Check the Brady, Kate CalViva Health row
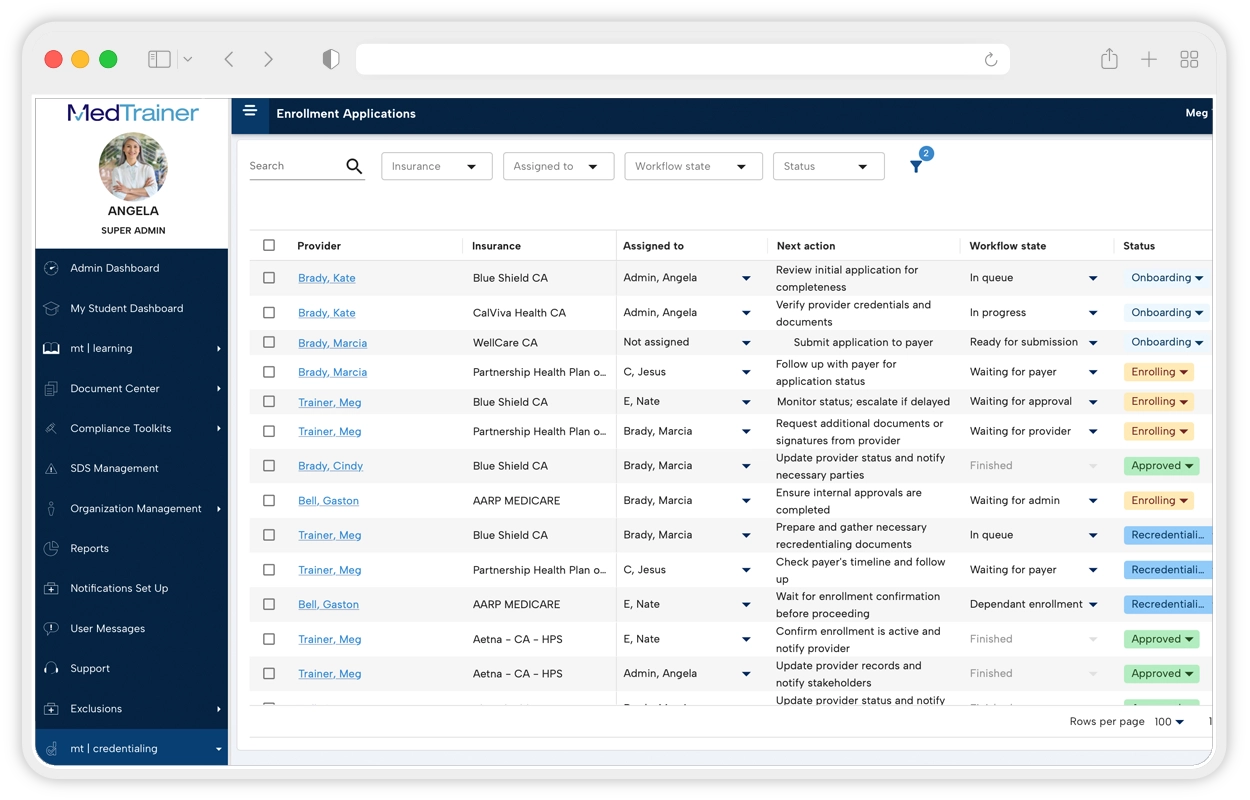Image resolution: width=1250 pixels, height=800 pixels. pyautogui.click(x=269, y=312)
